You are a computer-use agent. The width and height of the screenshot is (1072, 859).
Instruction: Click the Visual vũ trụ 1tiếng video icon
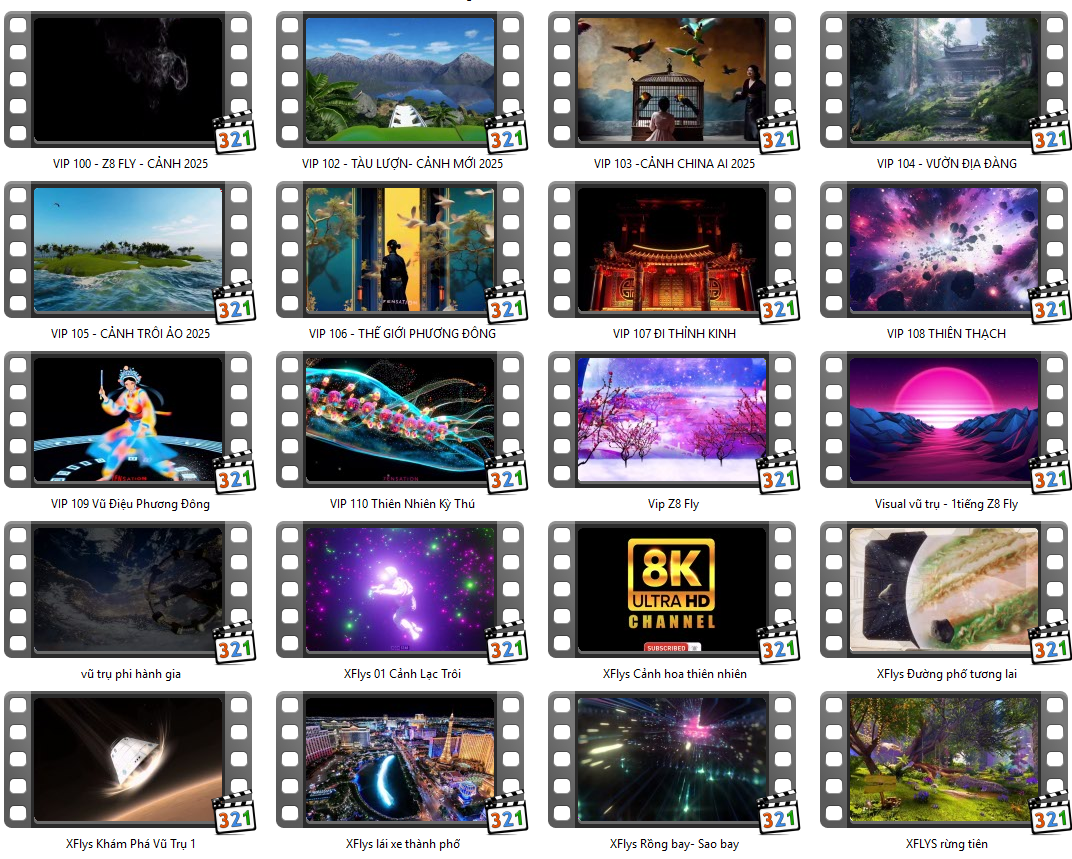click(x=944, y=421)
